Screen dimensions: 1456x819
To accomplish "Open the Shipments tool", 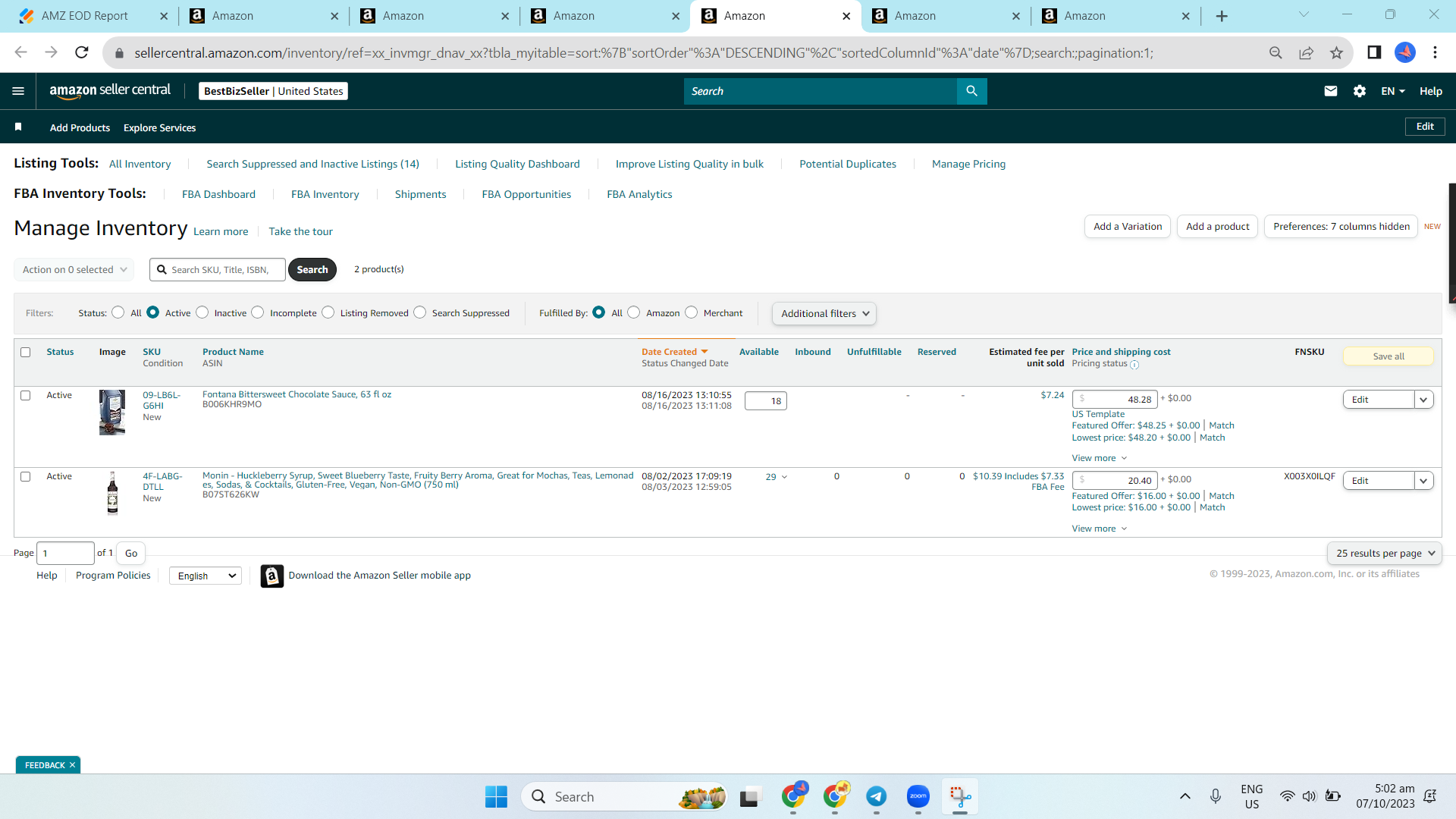I will click(x=420, y=194).
